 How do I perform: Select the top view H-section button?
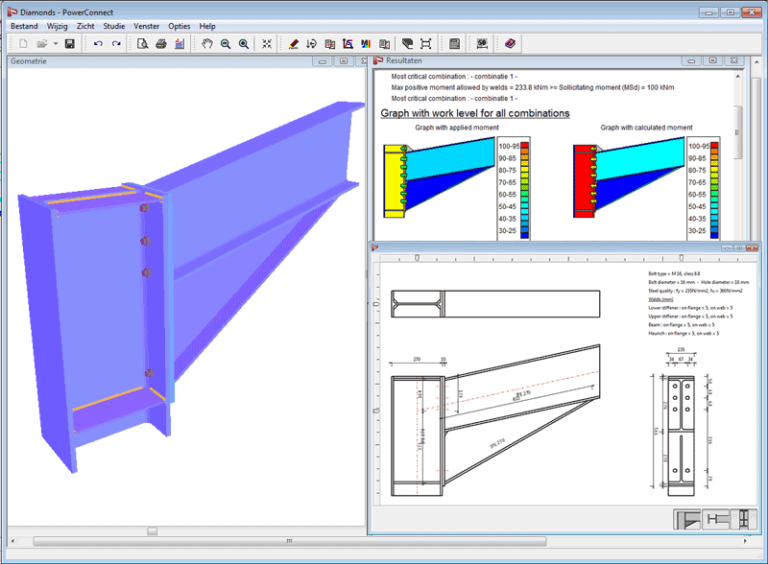pyautogui.click(x=716, y=519)
